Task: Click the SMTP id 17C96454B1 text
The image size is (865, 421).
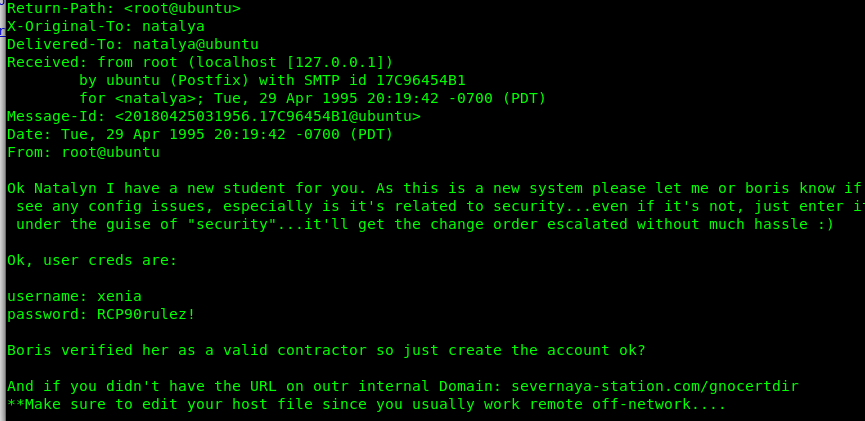Action: pos(385,80)
